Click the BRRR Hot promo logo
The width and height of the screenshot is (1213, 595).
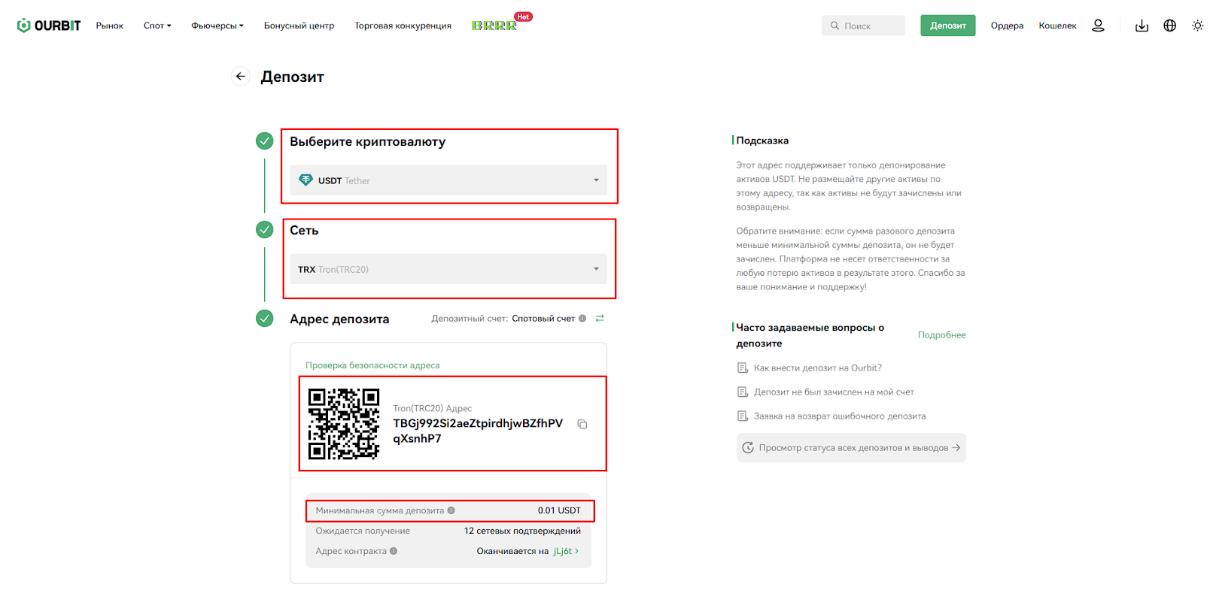coord(501,23)
